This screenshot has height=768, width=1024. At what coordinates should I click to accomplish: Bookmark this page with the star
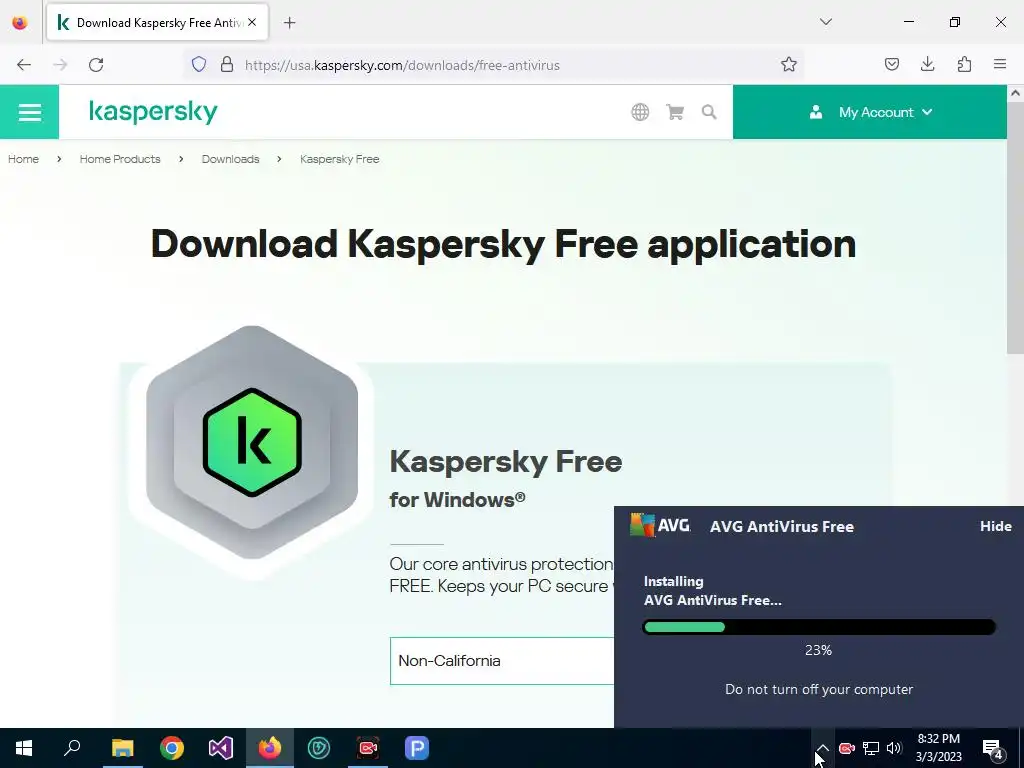[x=789, y=65]
